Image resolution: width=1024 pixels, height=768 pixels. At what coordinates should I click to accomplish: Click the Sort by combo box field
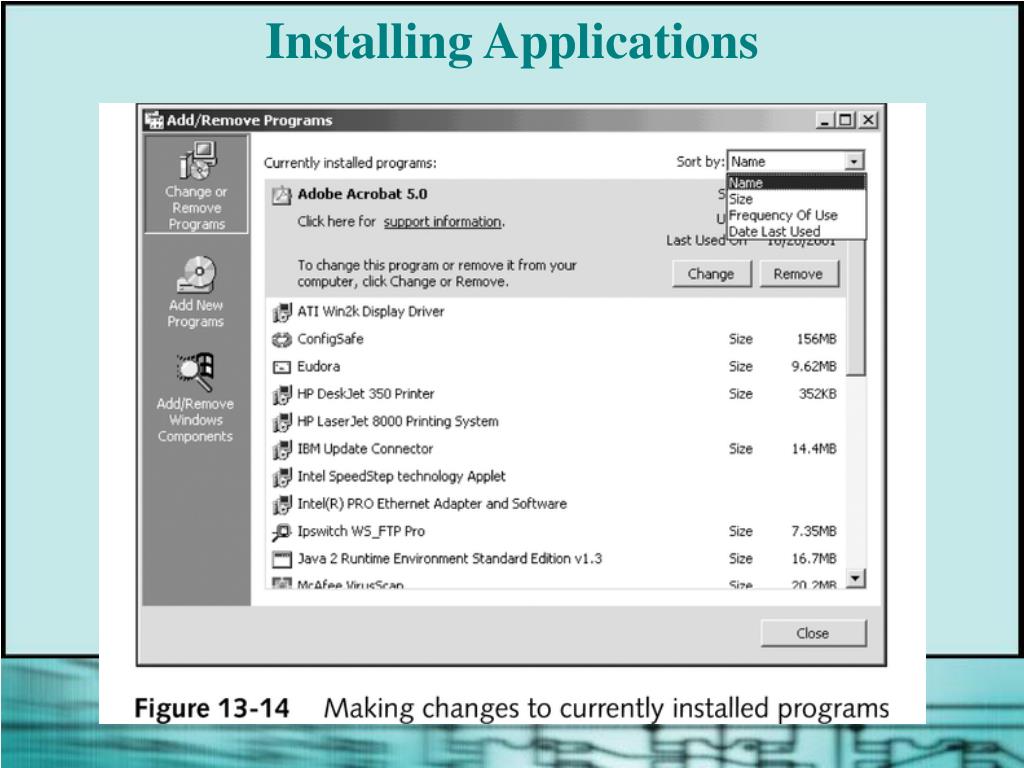click(795, 161)
